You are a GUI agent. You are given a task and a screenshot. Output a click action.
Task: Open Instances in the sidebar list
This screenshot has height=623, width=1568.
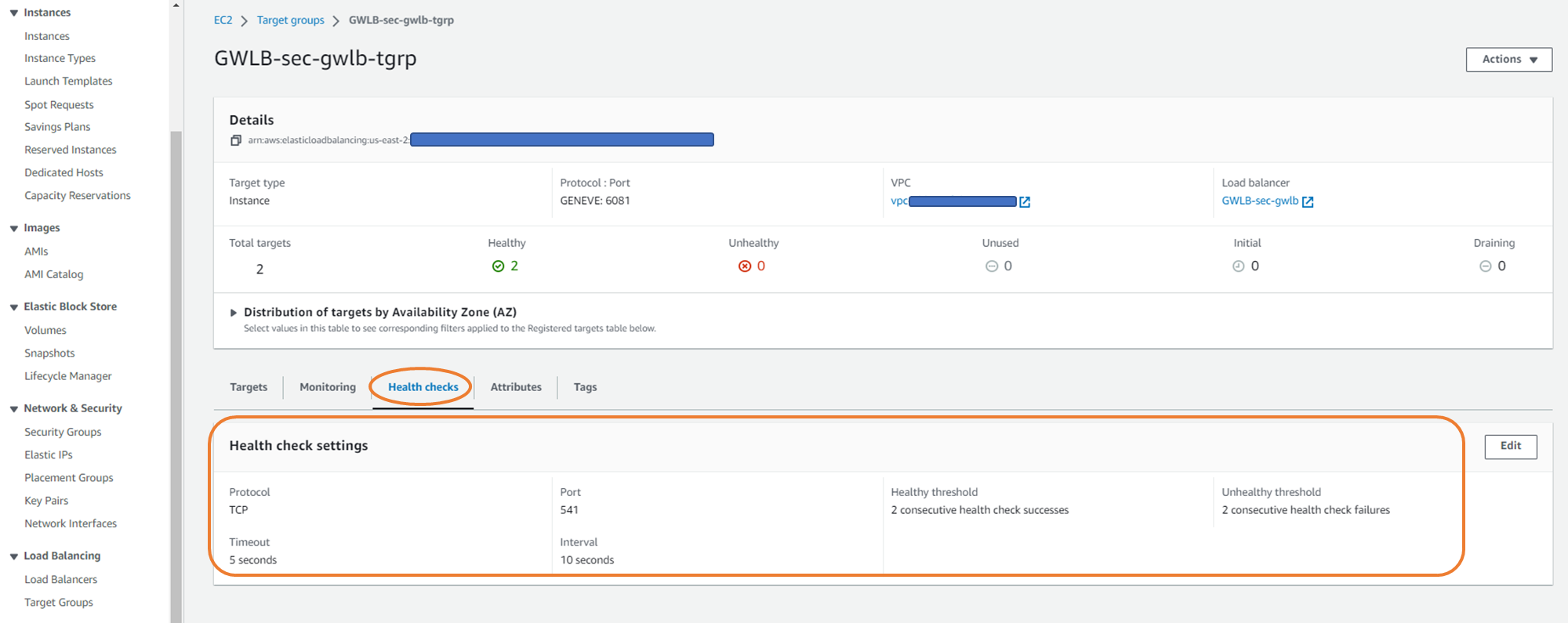click(47, 37)
